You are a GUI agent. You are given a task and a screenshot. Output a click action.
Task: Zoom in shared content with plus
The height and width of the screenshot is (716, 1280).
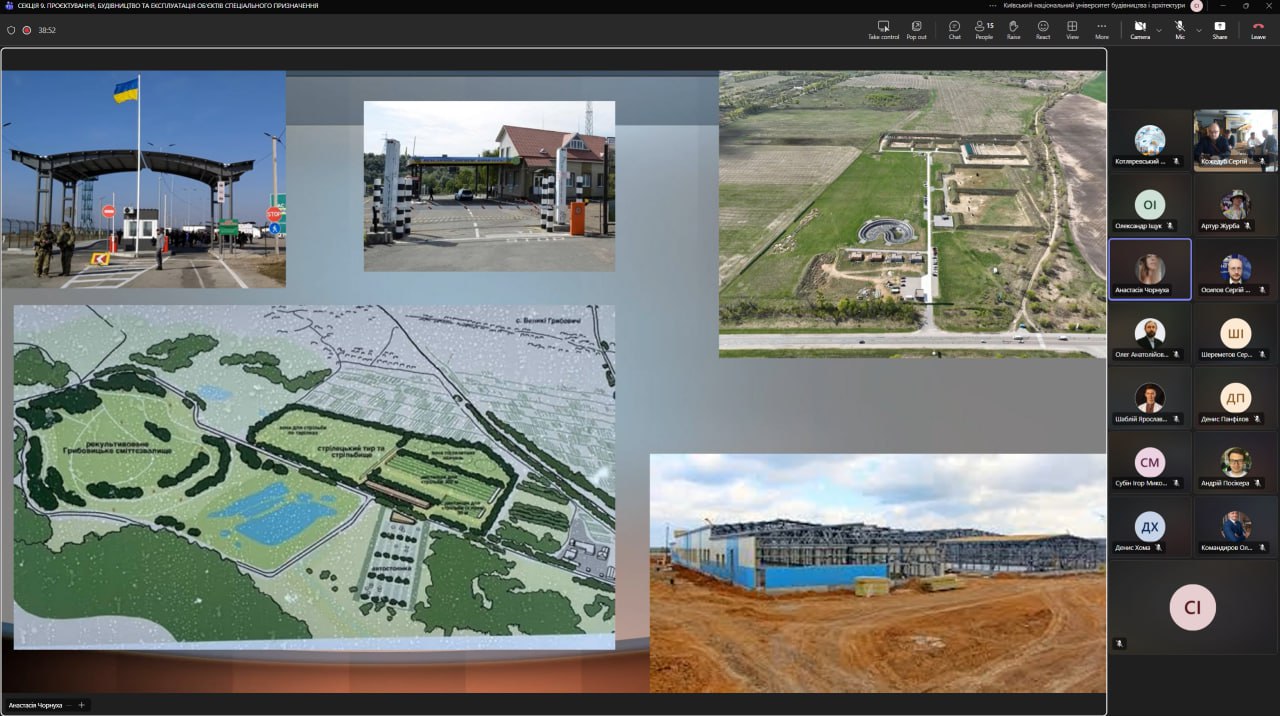pos(81,705)
